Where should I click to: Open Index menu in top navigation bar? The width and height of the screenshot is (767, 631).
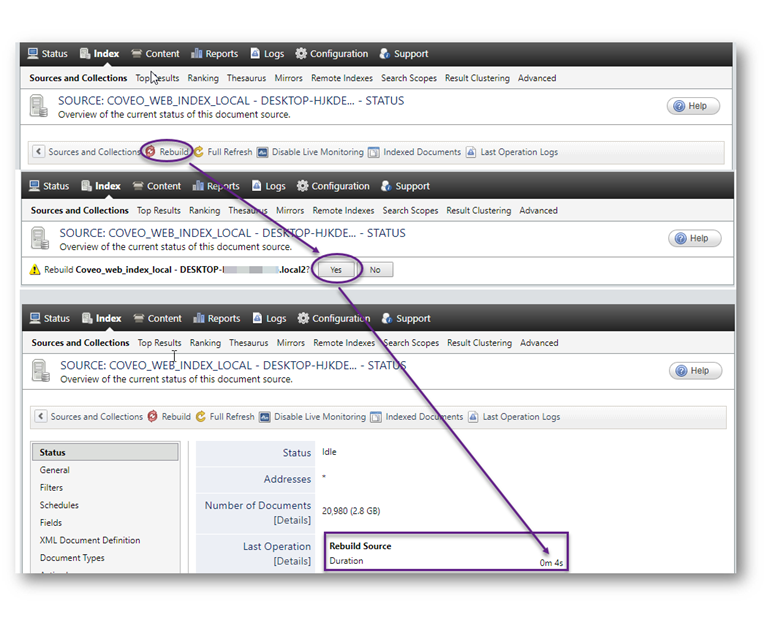(100, 54)
